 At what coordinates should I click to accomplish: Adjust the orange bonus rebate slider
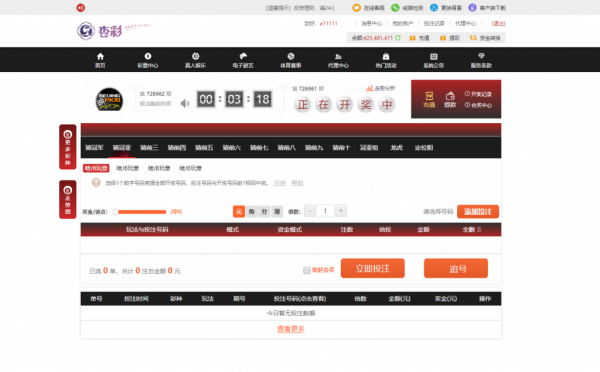(141, 212)
